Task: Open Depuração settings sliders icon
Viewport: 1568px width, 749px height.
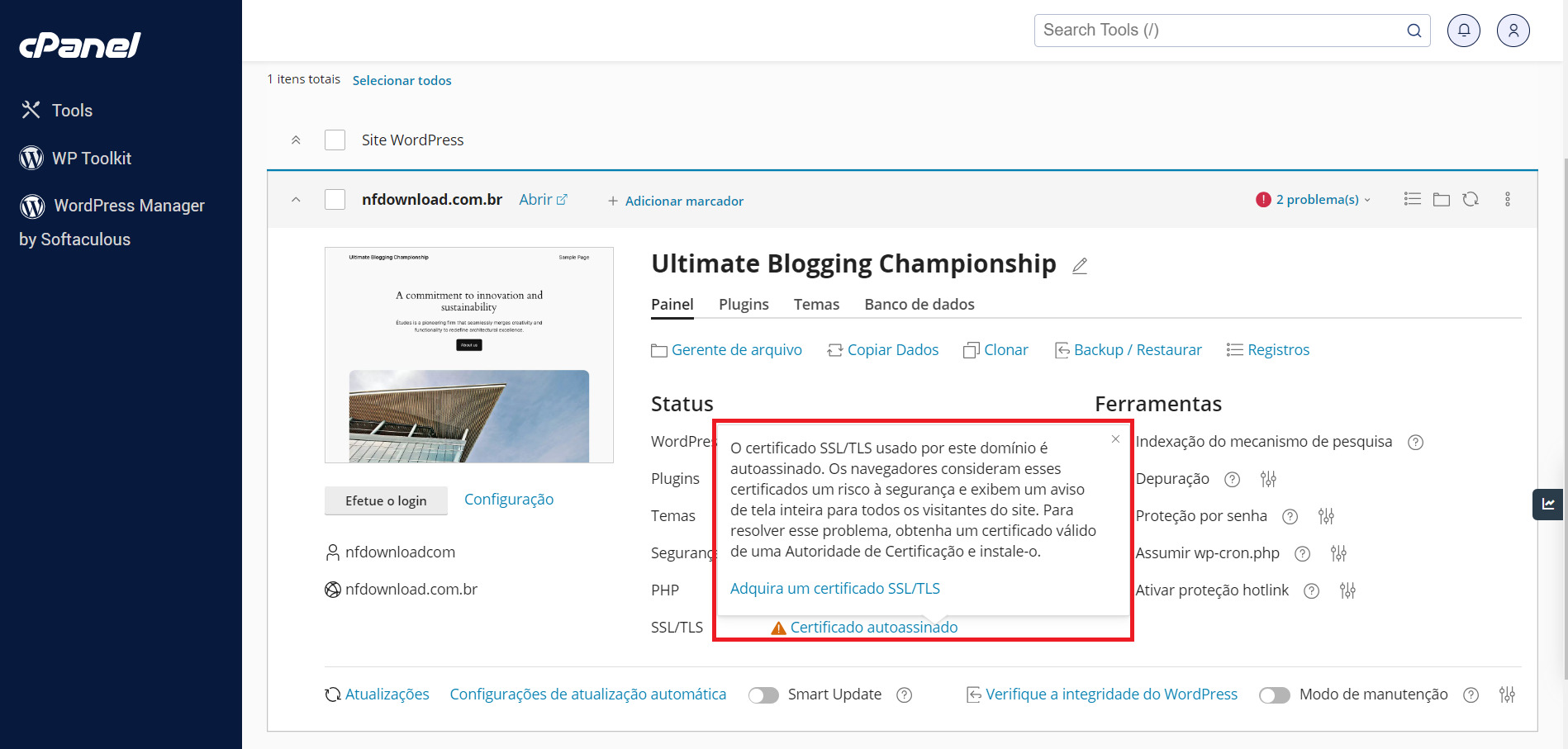Action: 1268,479
